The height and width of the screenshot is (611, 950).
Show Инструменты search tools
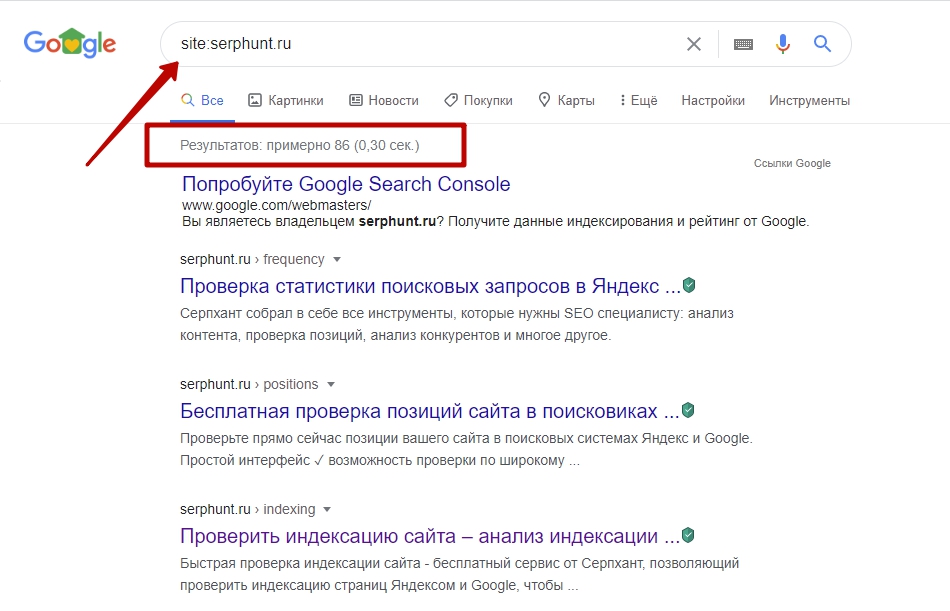(810, 100)
